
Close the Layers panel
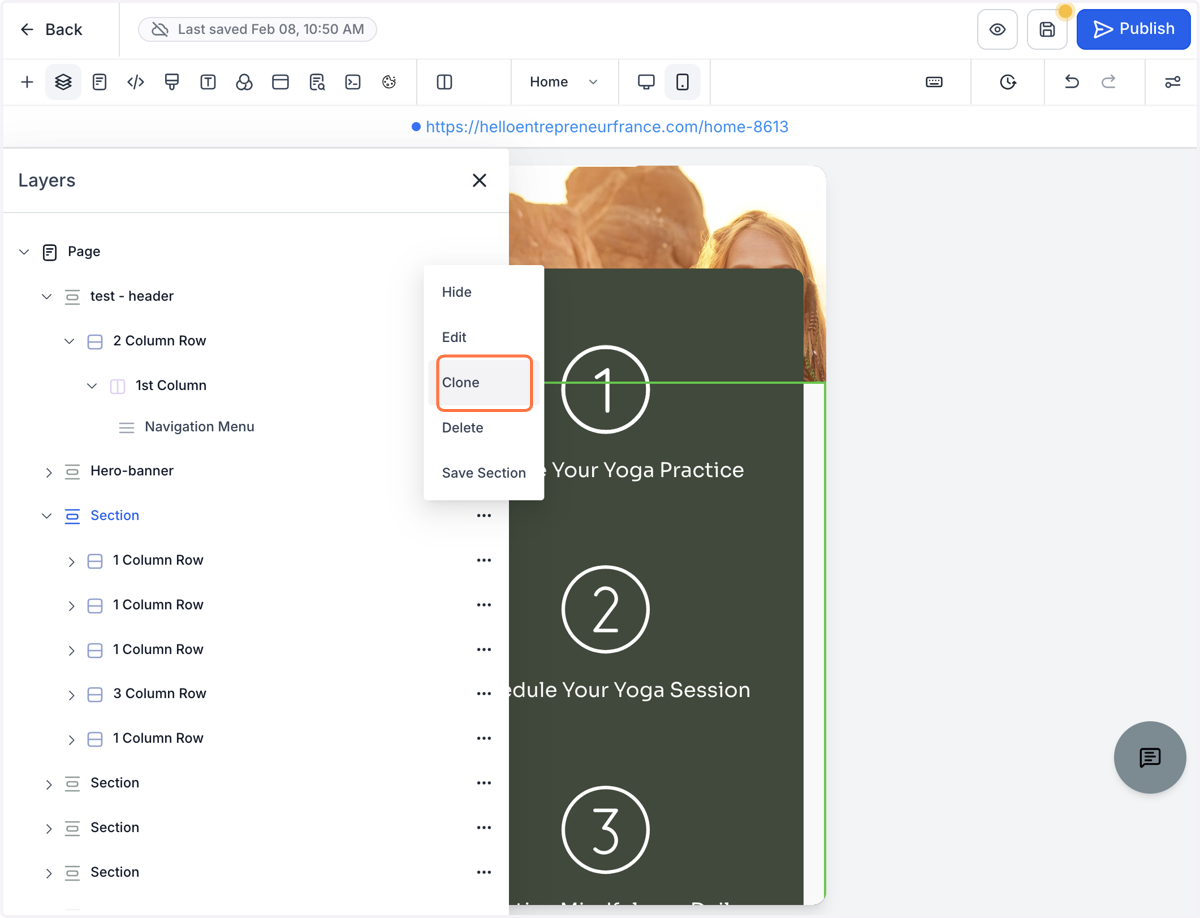[x=479, y=180]
